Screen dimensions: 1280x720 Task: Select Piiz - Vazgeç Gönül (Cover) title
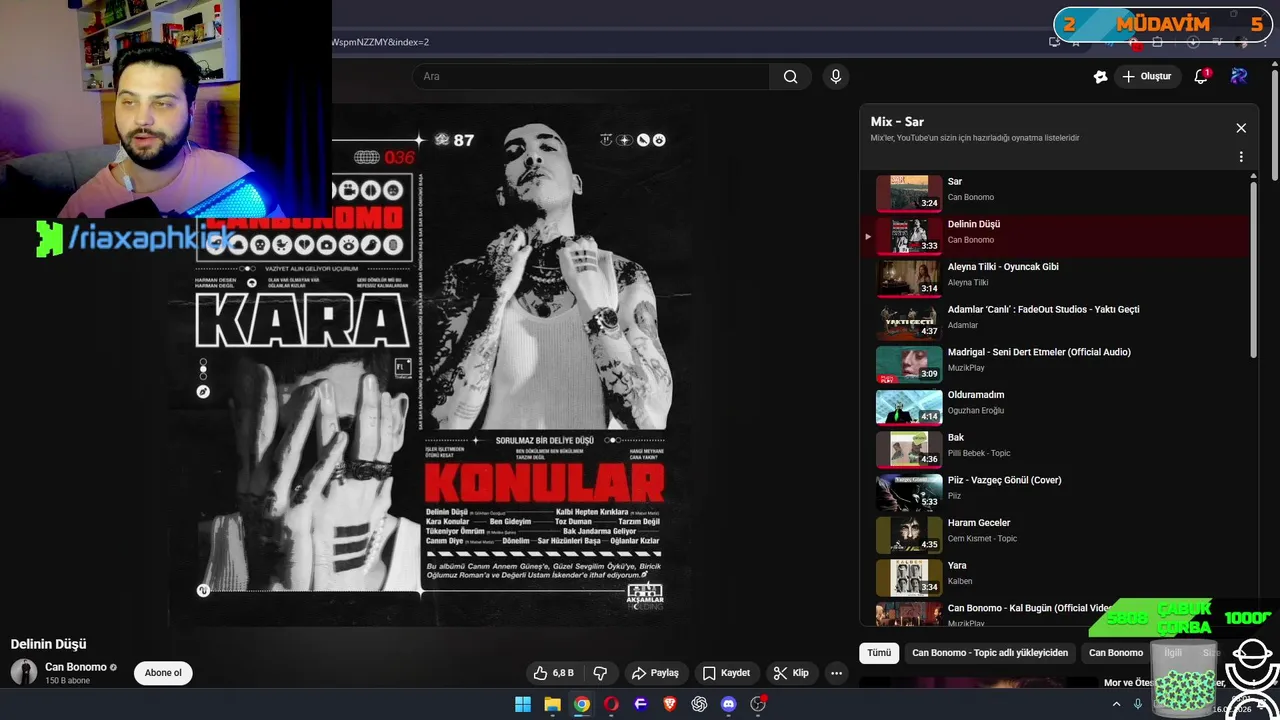tap(1004, 480)
